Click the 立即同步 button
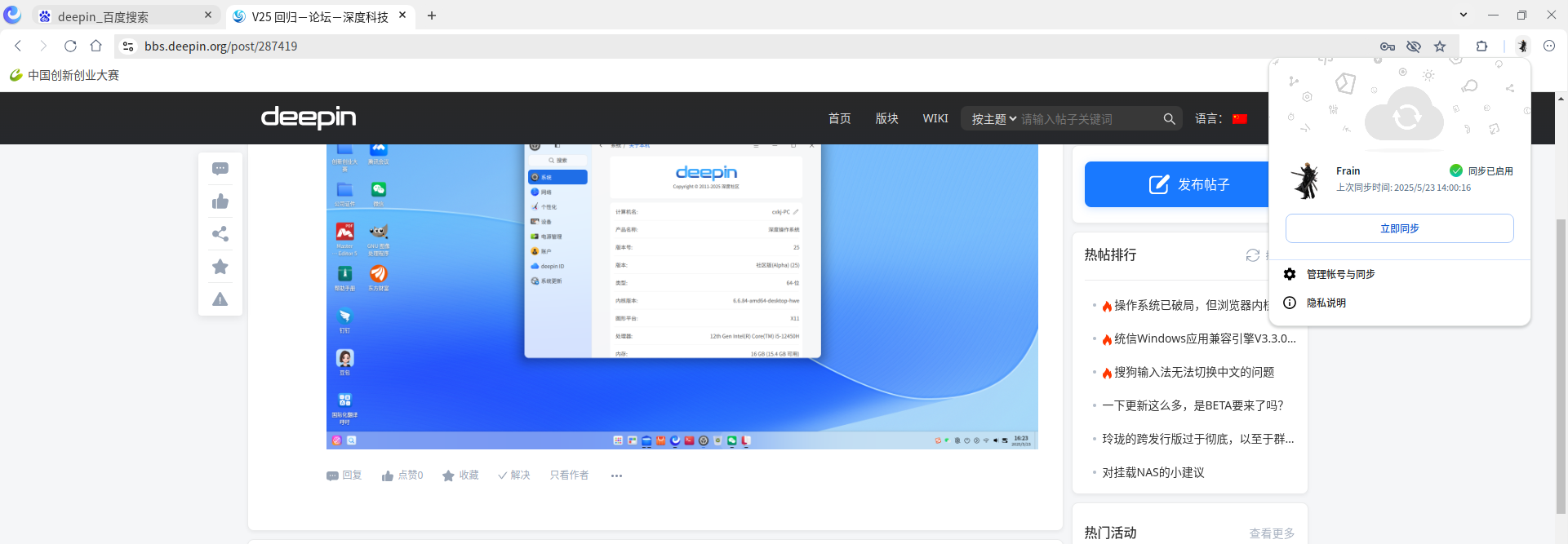 [1400, 228]
